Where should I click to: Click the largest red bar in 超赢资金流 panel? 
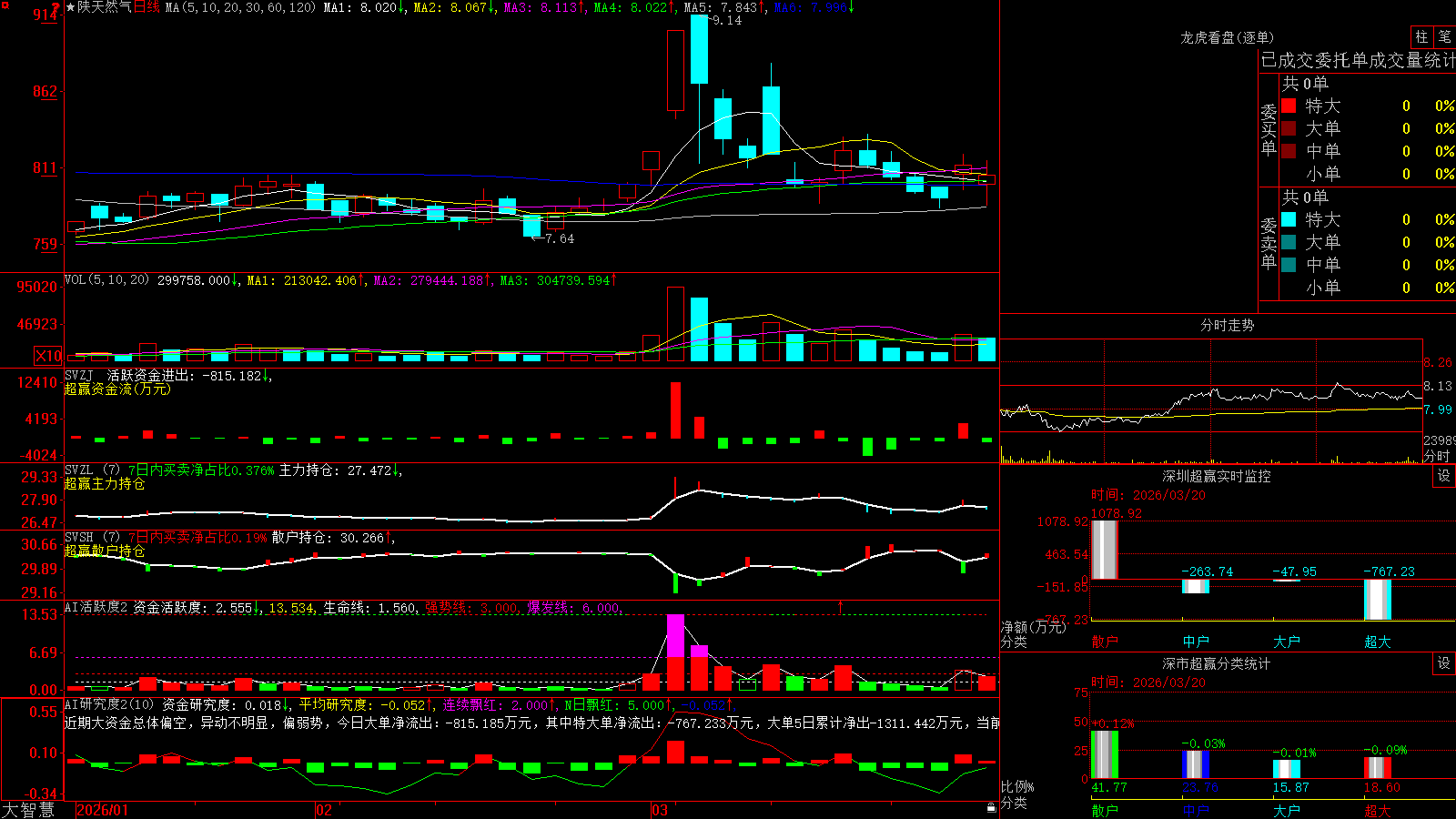tap(675, 410)
